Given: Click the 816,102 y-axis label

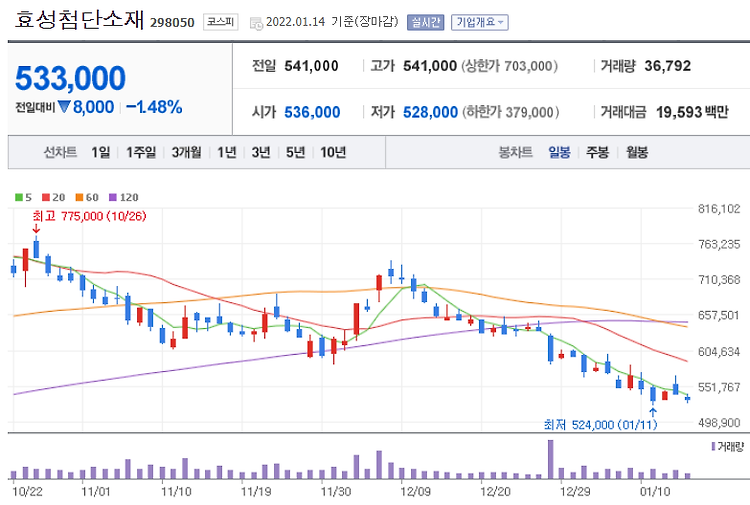Looking at the screenshot, I should pyautogui.click(x=719, y=209).
